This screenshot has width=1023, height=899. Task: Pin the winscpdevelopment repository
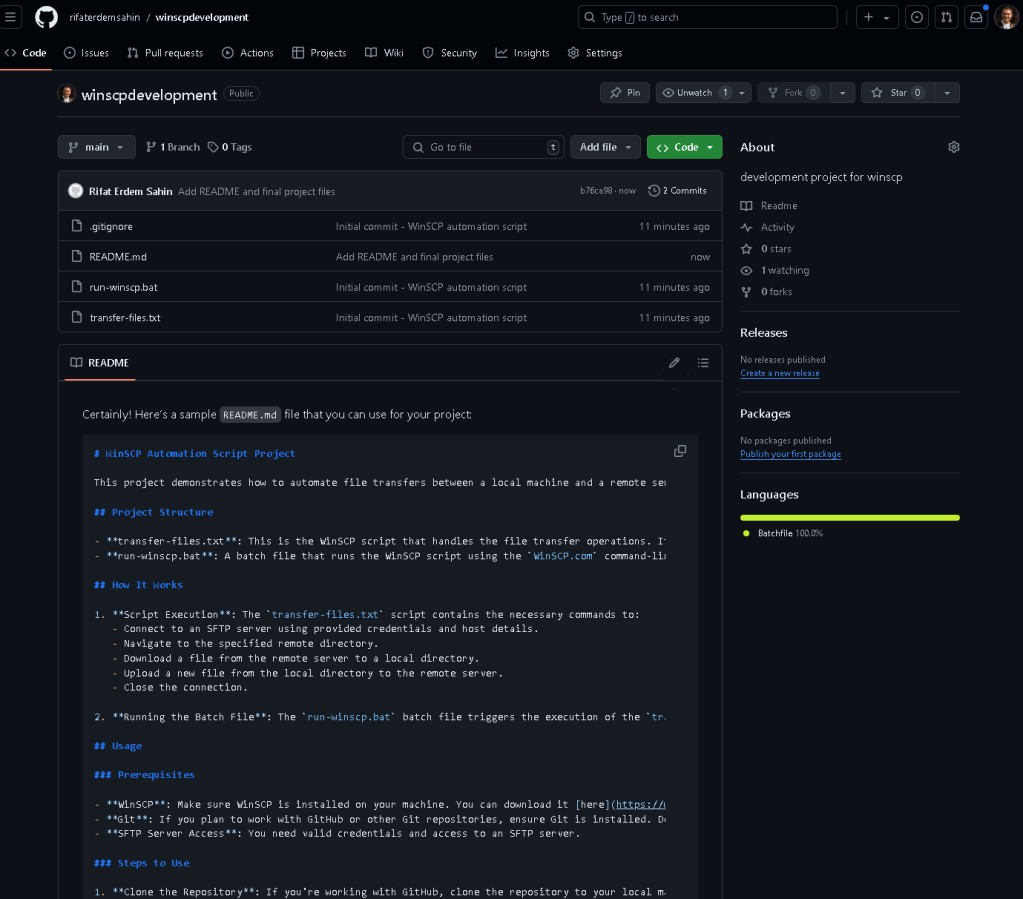click(x=625, y=93)
